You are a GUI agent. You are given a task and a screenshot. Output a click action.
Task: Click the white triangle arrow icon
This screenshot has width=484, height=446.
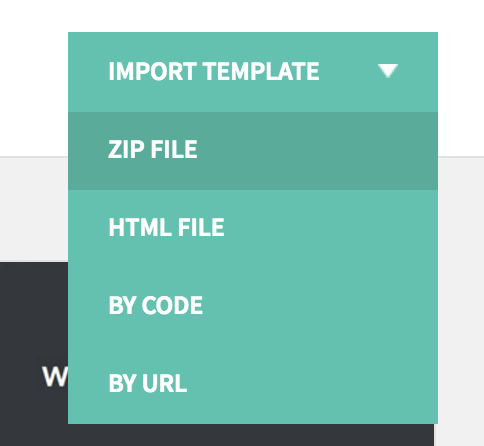(x=388, y=71)
